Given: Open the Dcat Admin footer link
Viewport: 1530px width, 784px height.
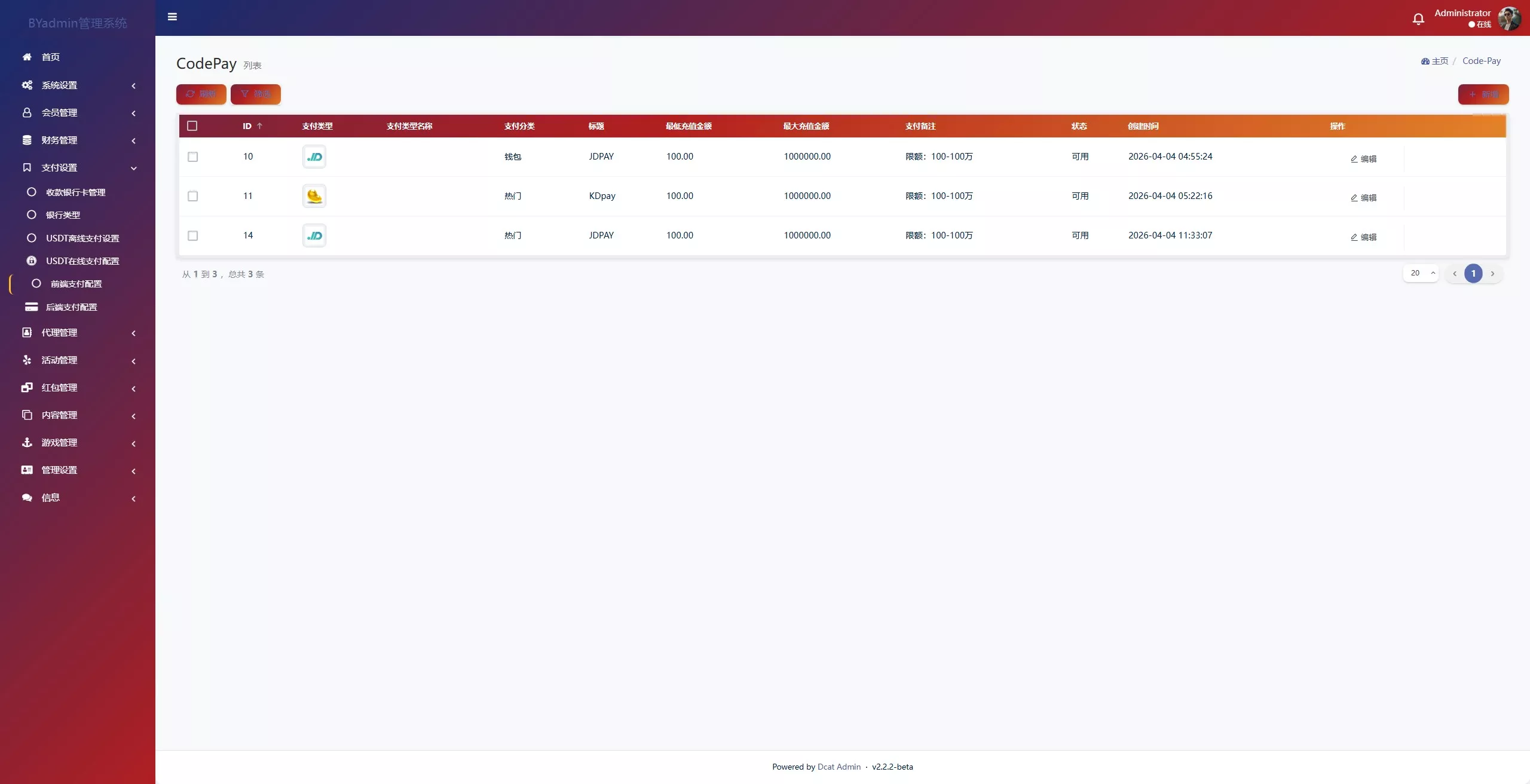Looking at the screenshot, I should 839,767.
